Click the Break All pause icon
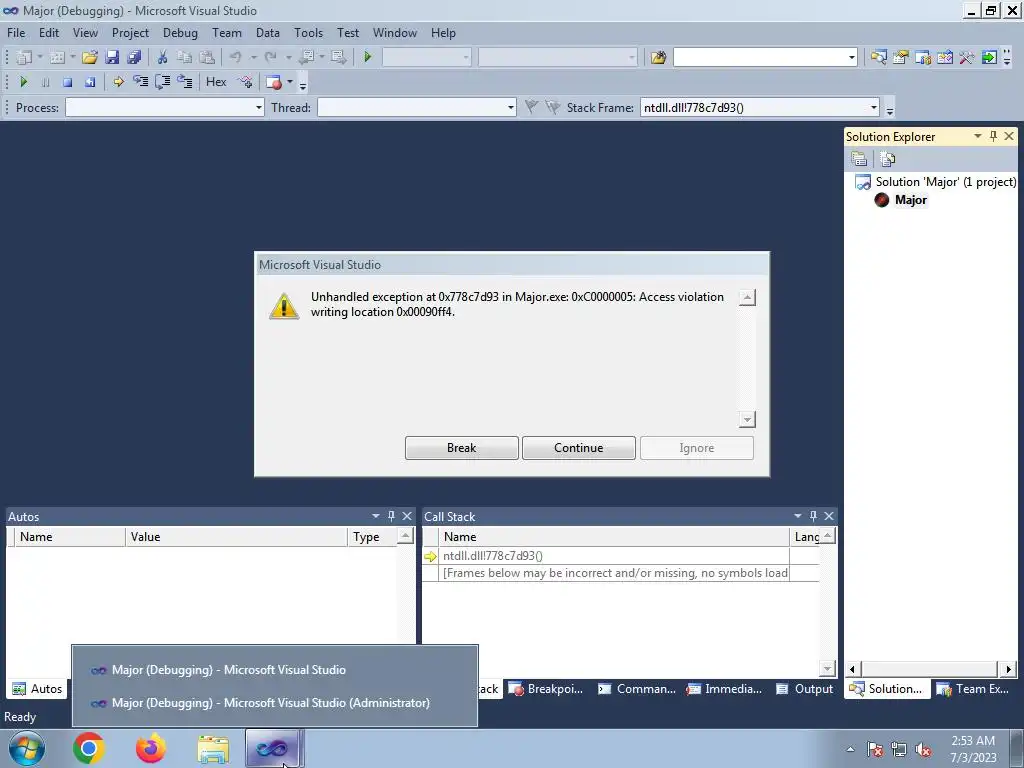 point(45,82)
